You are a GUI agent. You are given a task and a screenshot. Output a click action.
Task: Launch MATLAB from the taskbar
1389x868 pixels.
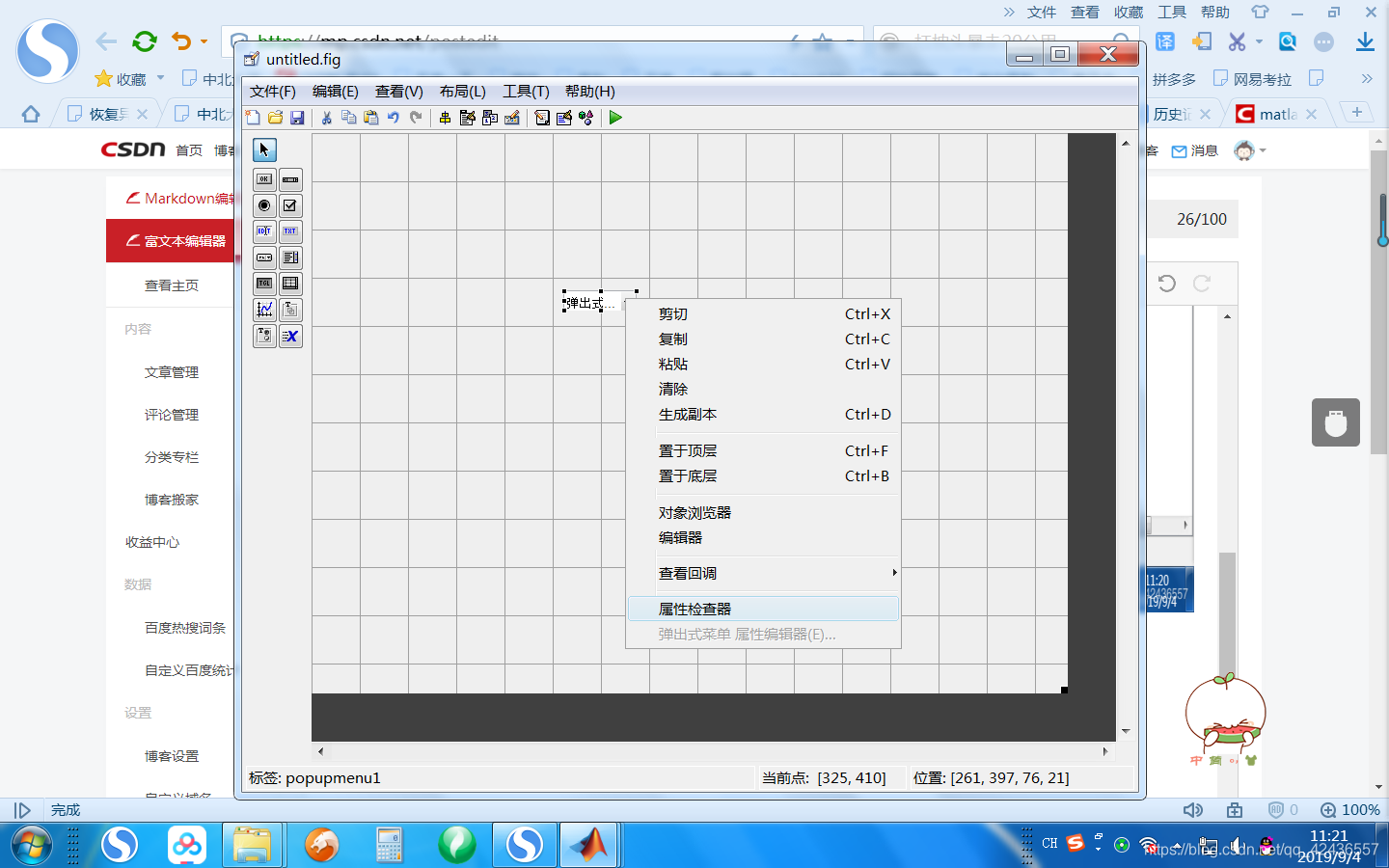pos(589,845)
